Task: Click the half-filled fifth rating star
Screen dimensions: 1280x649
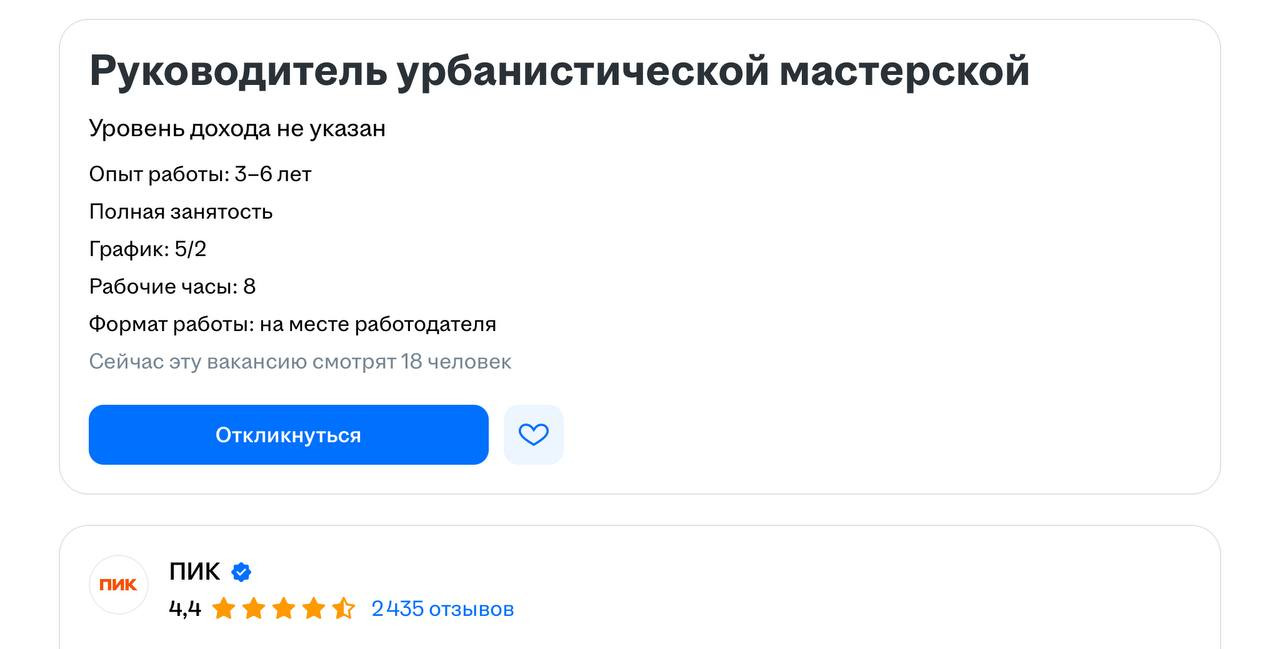Action: pos(343,608)
